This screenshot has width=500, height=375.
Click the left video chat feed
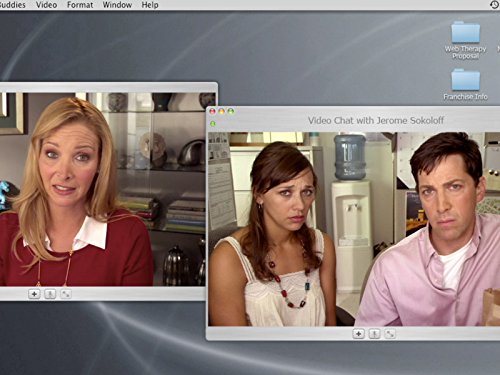[103, 189]
